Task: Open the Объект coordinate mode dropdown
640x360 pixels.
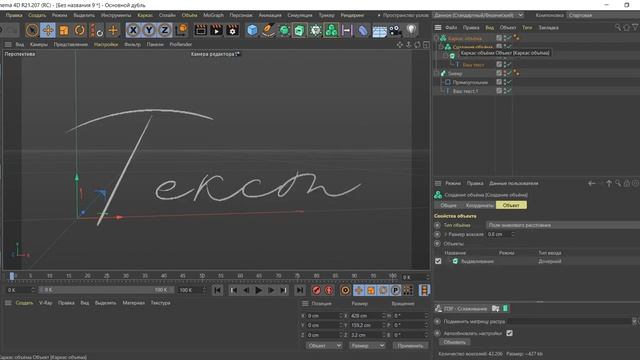Action: tap(324, 346)
